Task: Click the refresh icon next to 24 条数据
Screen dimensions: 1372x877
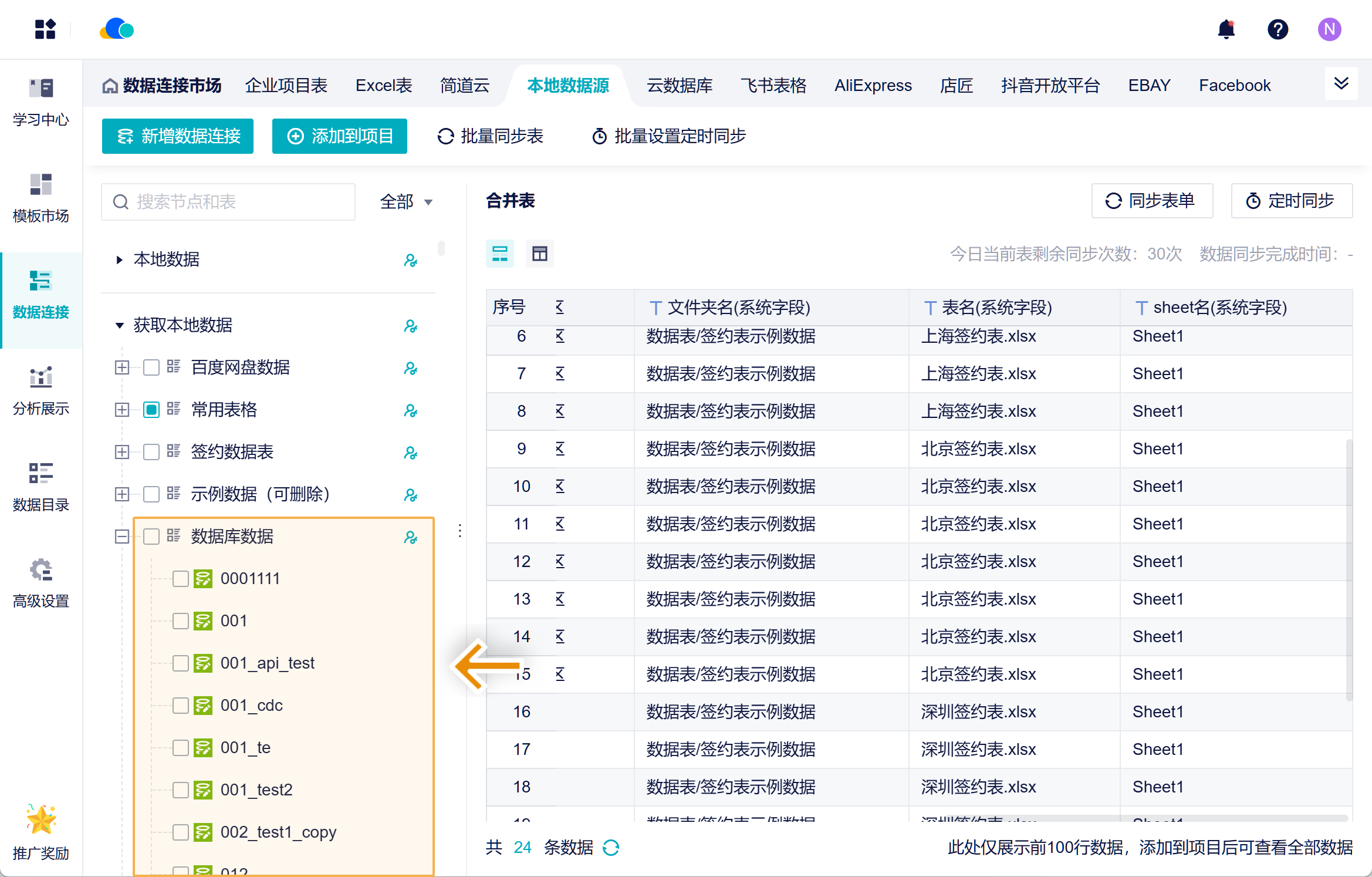Action: 611,848
